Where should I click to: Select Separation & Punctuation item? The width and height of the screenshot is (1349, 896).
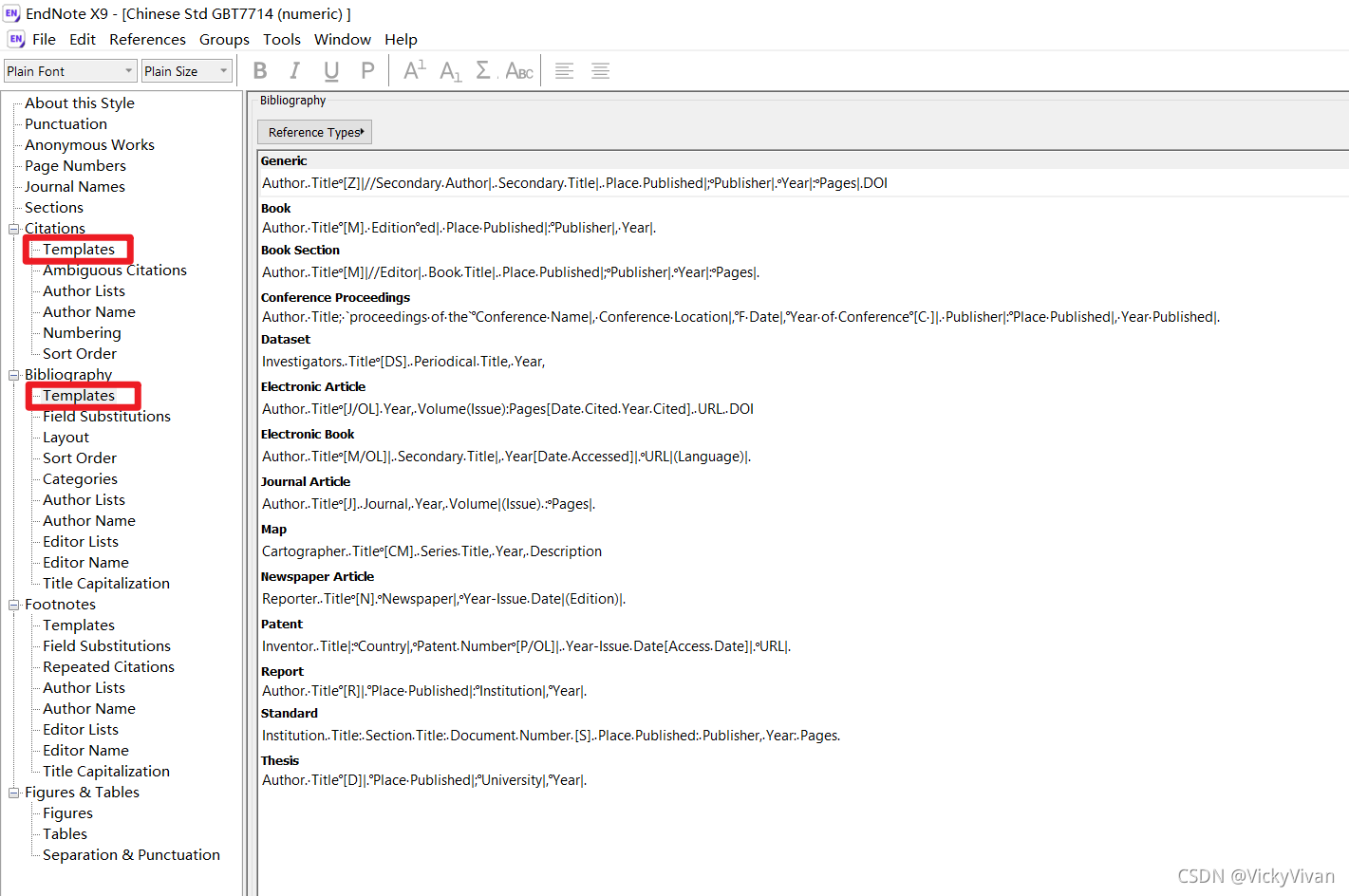[131, 854]
